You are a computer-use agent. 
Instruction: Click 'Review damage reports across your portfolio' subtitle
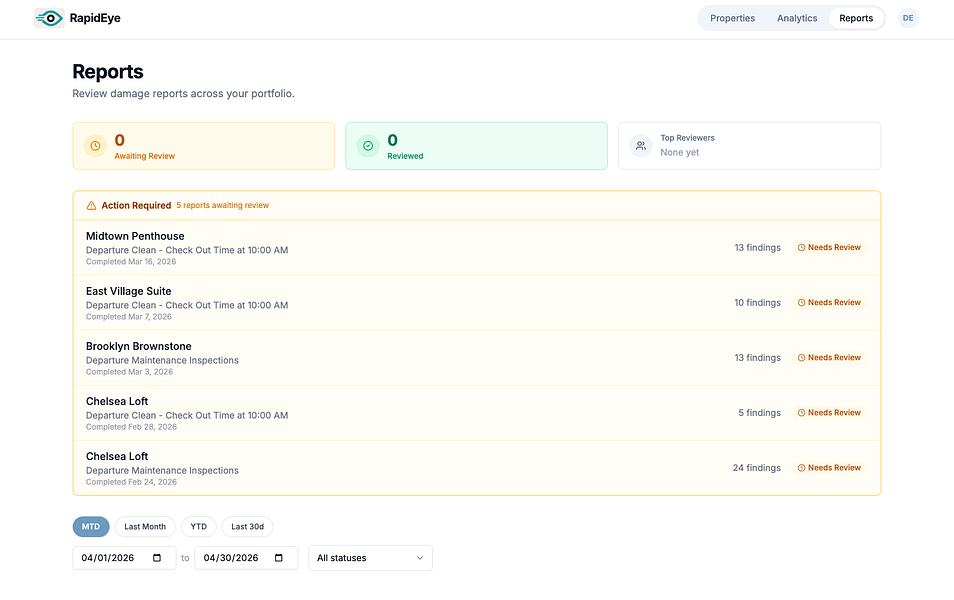(x=183, y=94)
